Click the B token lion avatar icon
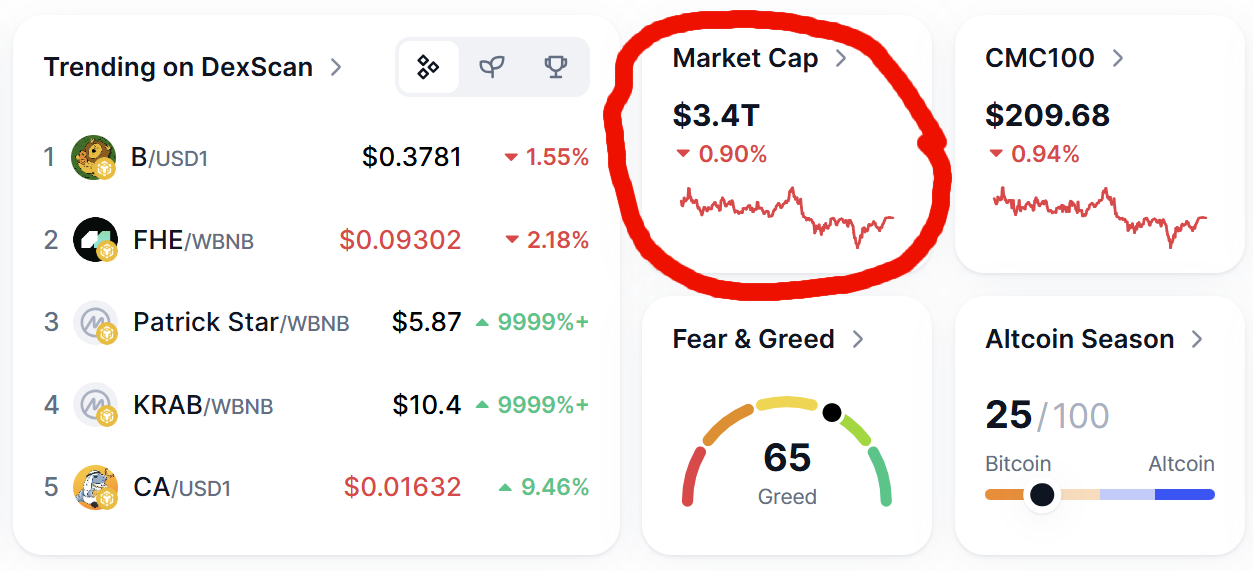 click(94, 157)
